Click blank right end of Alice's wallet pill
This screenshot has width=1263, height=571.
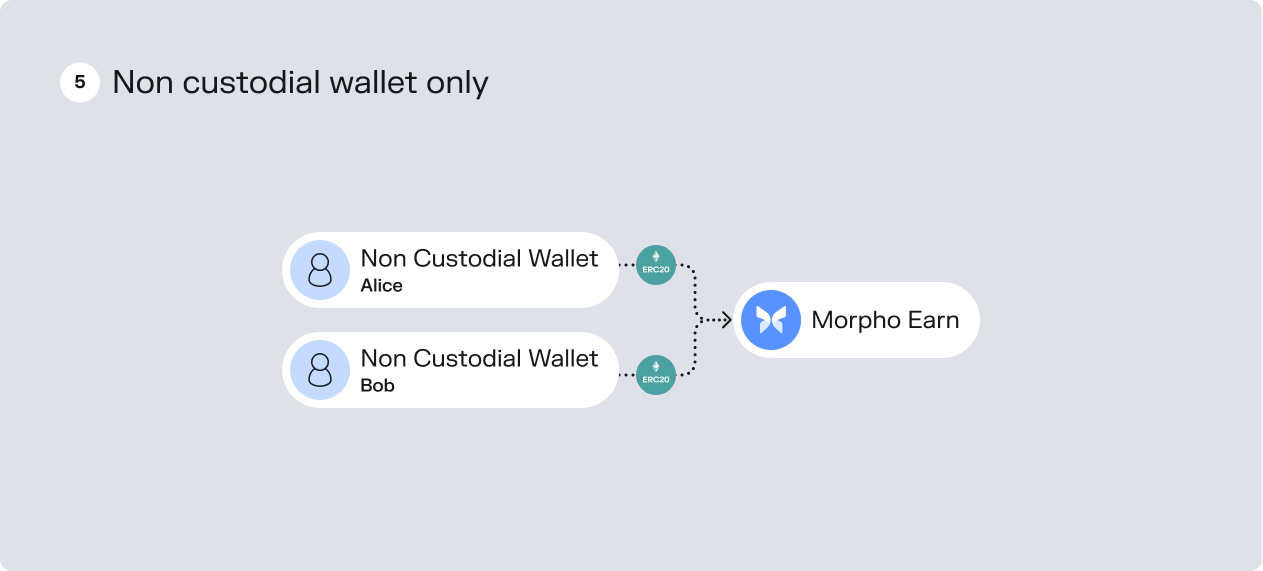tap(608, 270)
